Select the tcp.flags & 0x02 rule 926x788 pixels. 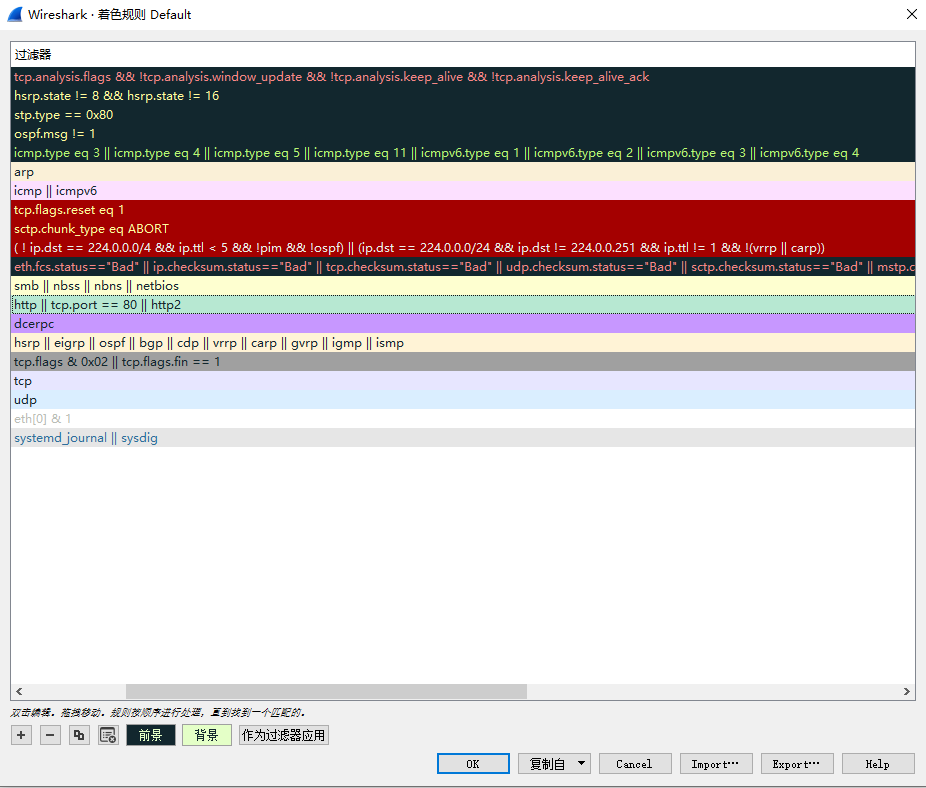[463, 362]
